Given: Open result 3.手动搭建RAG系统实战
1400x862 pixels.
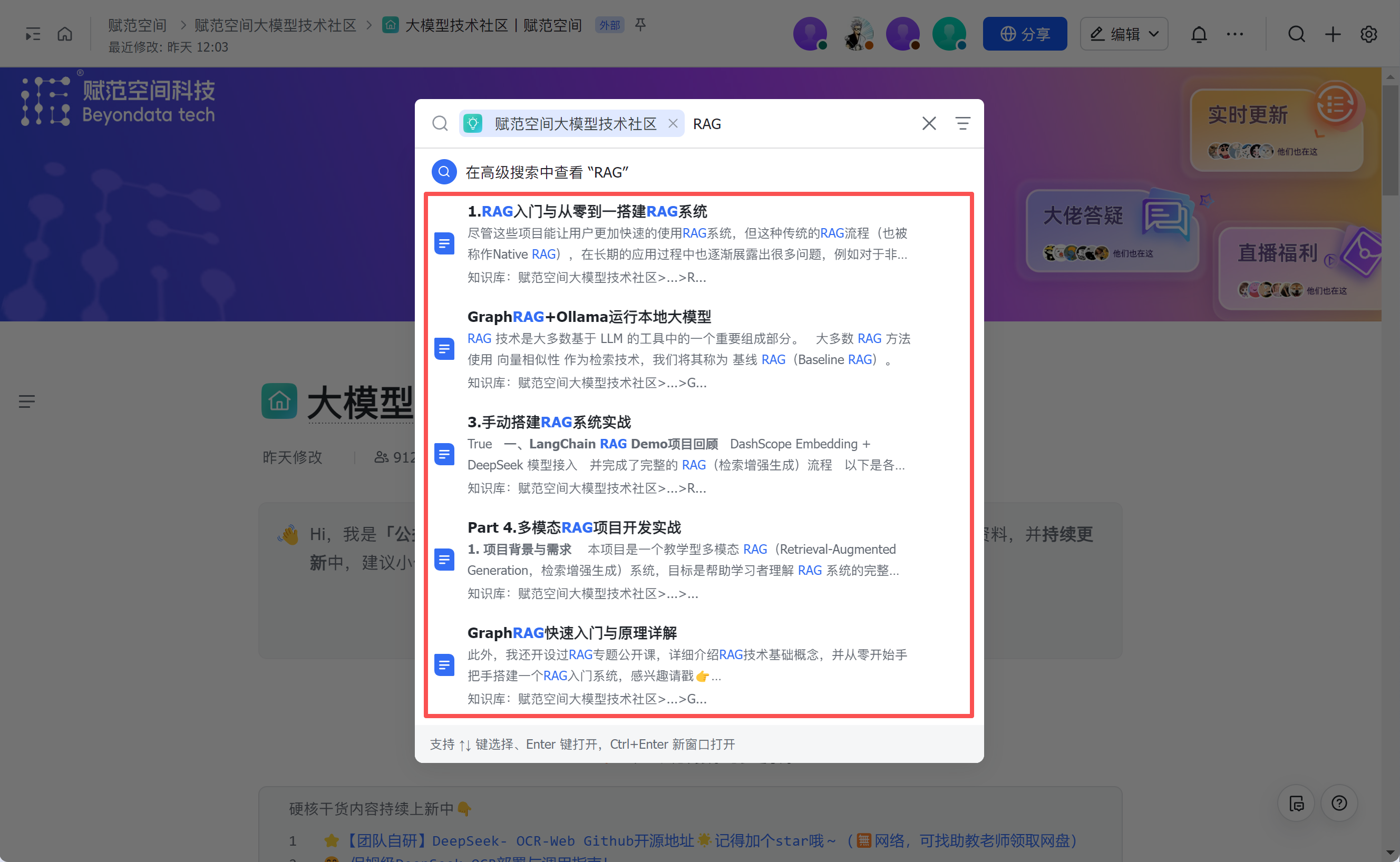Looking at the screenshot, I should 699,455.
